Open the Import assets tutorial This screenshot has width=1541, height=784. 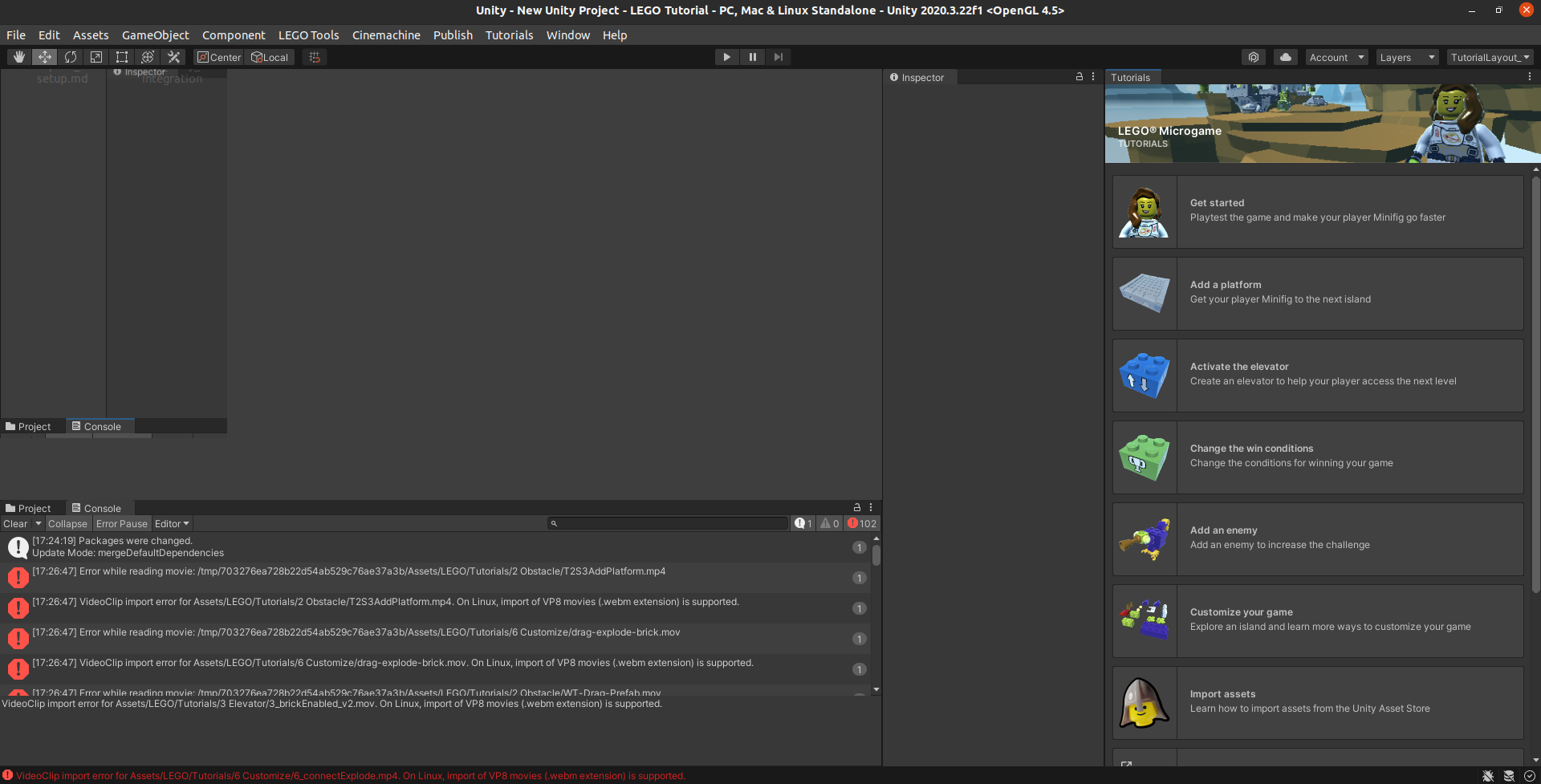click(x=1318, y=703)
